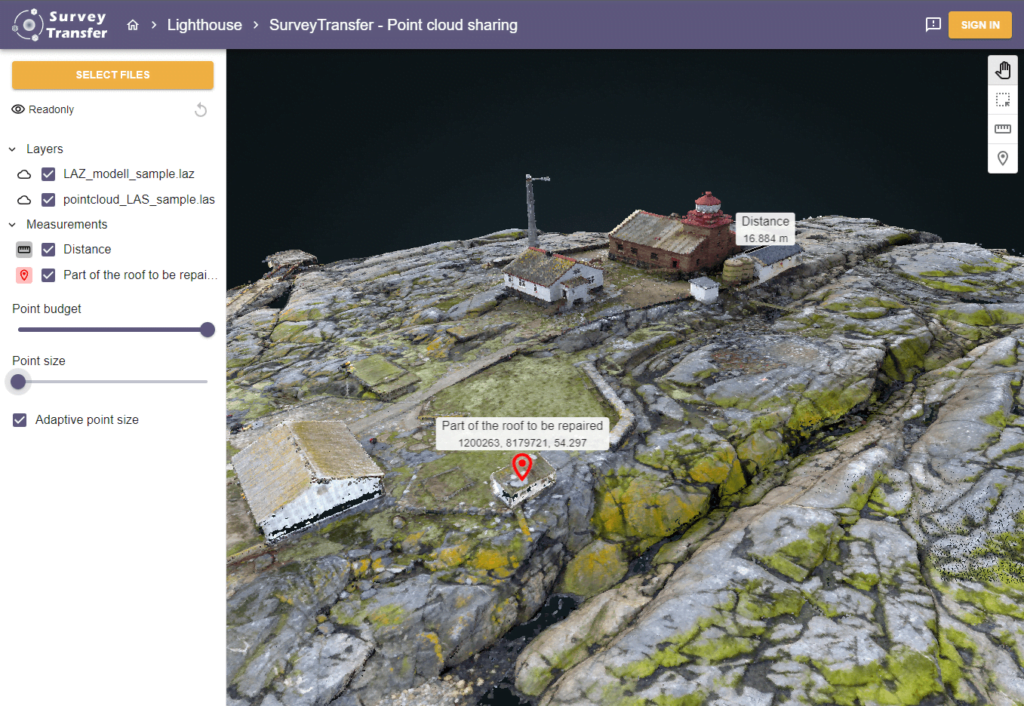Collapse the Measurements section
Viewport: 1024px width, 706px height.
click(12, 224)
